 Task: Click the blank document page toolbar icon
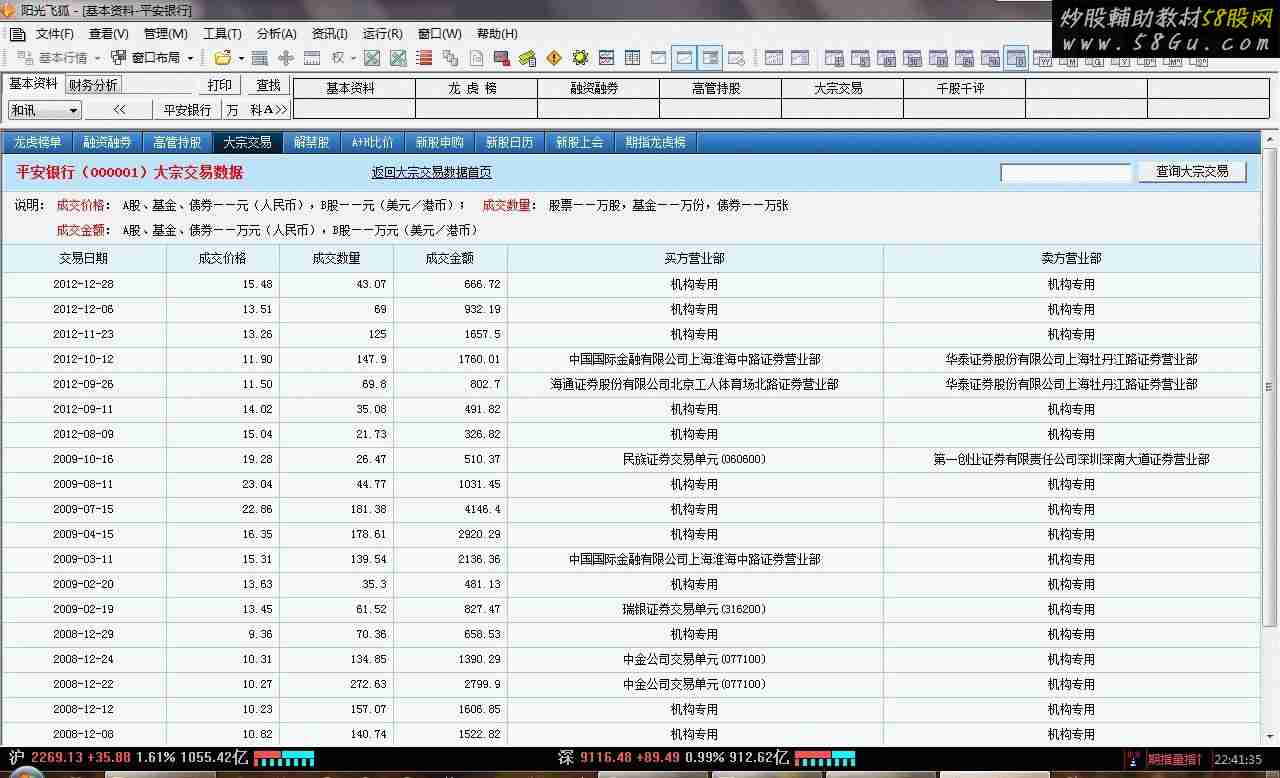coord(476,58)
